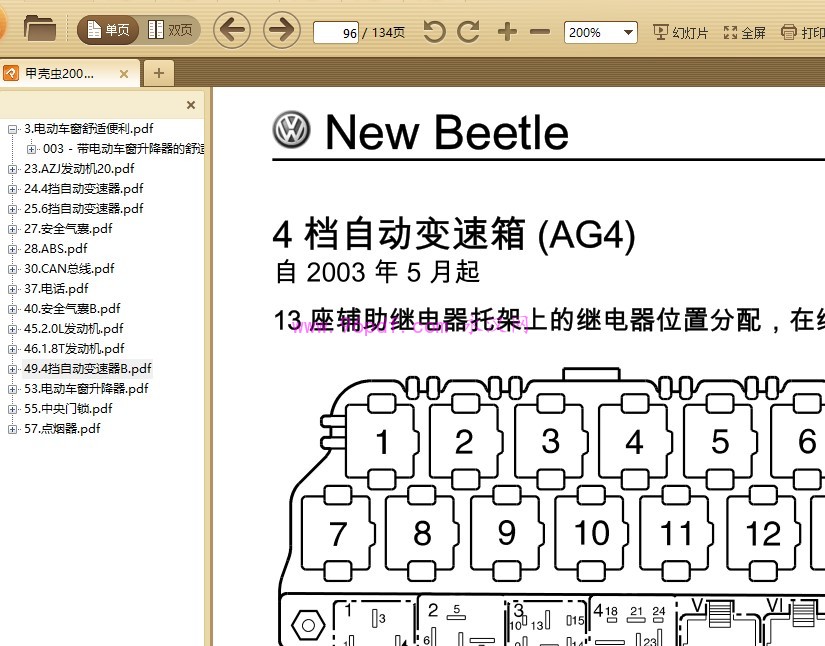Close the 甲壳虫200... tab
The image size is (825, 646).
[x=124, y=74]
